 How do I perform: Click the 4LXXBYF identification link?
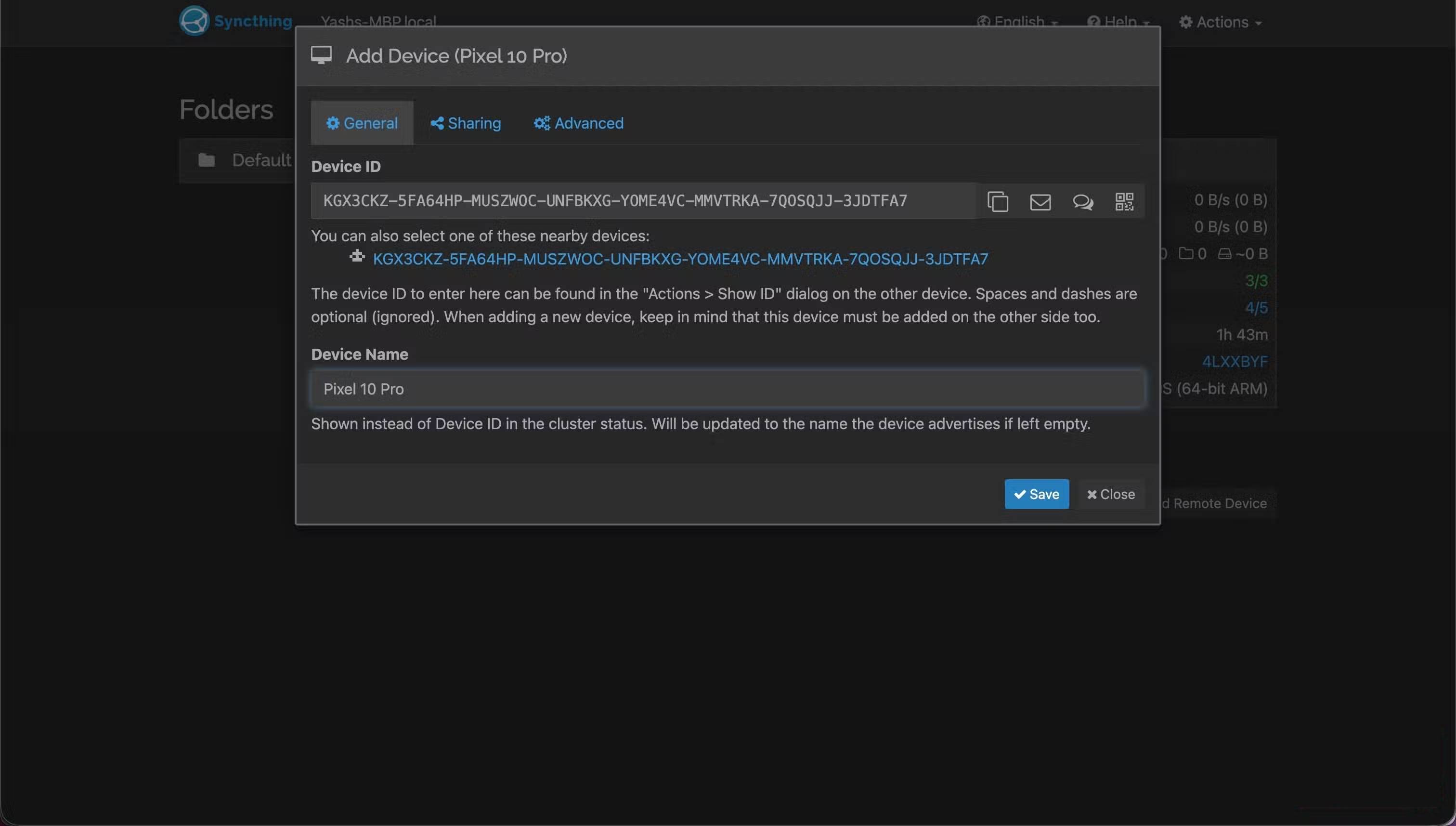[x=1235, y=361]
